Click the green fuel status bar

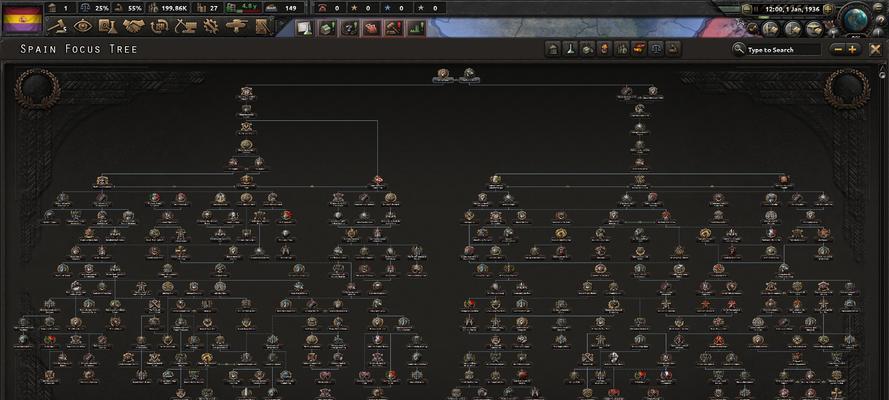point(243,8)
